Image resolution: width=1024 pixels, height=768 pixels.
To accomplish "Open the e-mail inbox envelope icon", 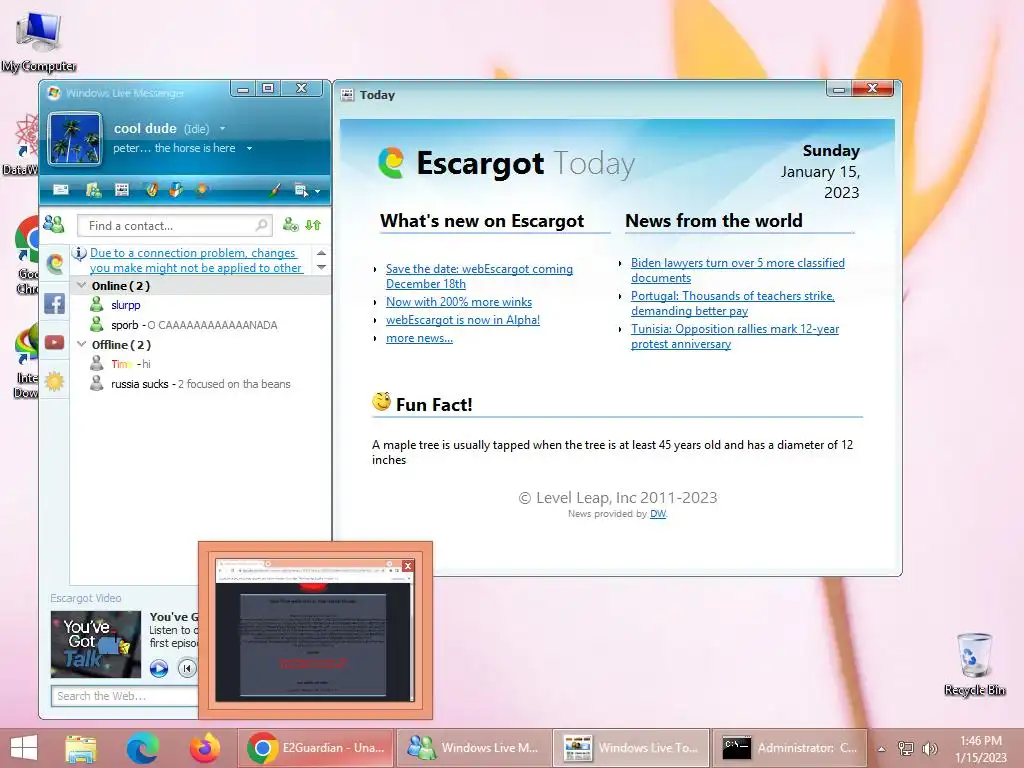I will tap(61, 190).
